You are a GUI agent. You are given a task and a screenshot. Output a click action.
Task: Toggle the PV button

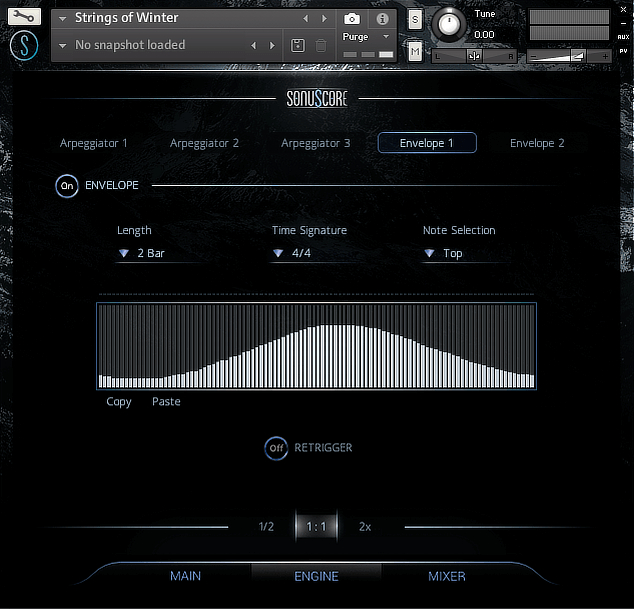pyautogui.click(x=623, y=51)
